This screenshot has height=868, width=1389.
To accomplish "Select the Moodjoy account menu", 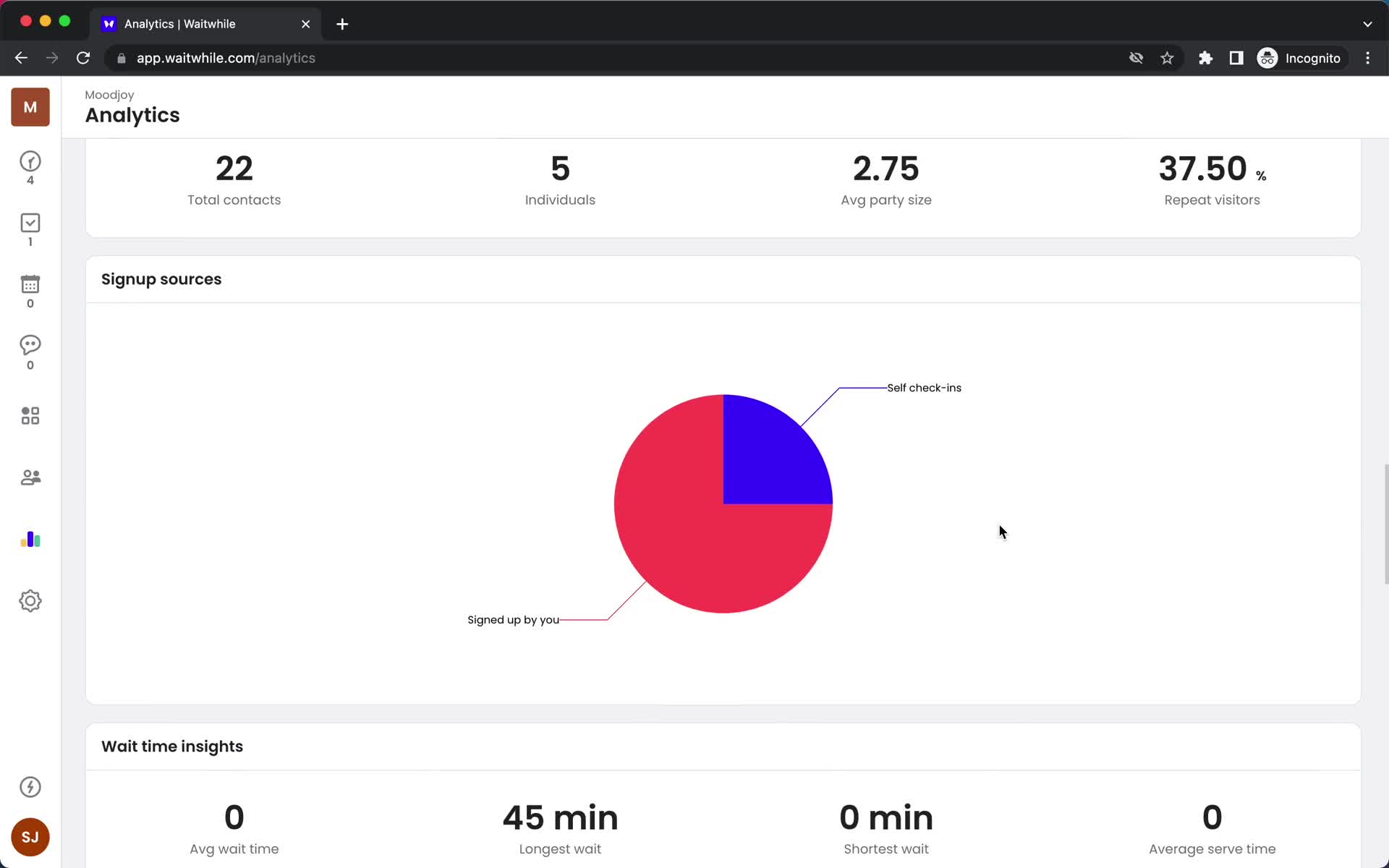I will [30, 107].
